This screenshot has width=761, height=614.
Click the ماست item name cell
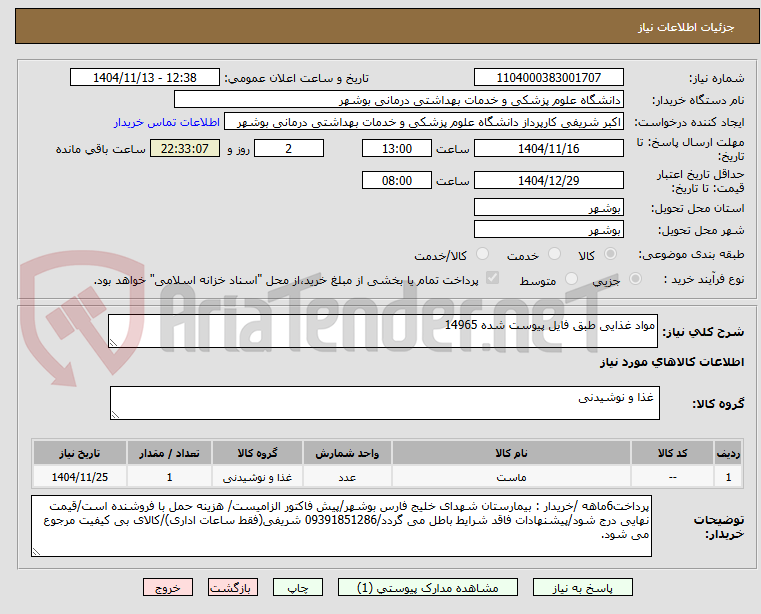[511, 477]
